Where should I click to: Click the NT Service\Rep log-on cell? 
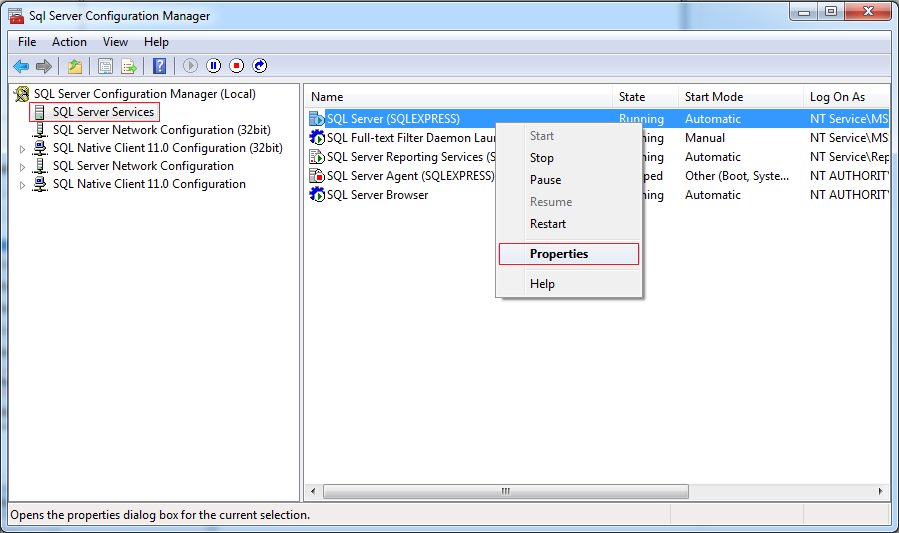tap(849, 157)
